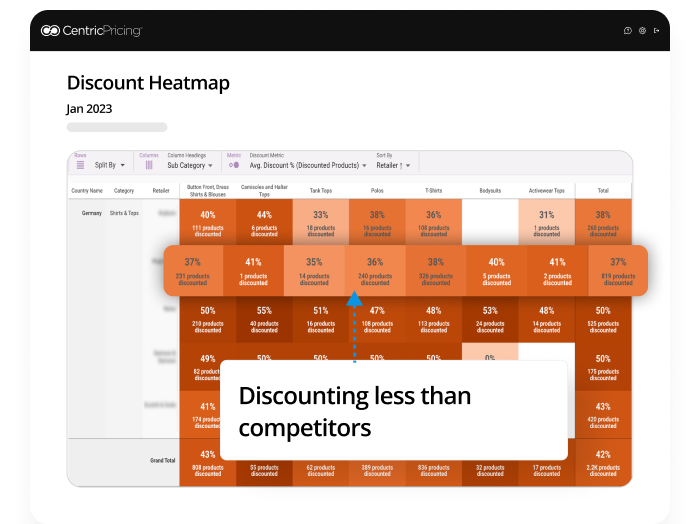Click the Columns icon in toolbar
700x524 pixels.
(149, 165)
